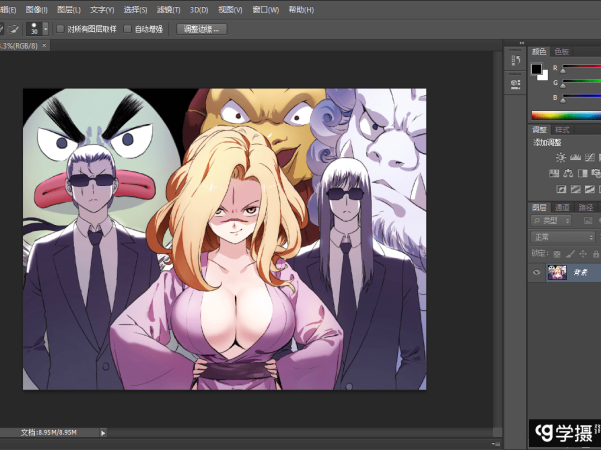Viewport: 601px width, 450px height.
Task: Lock all padlock icon
Action: coord(596,254)
